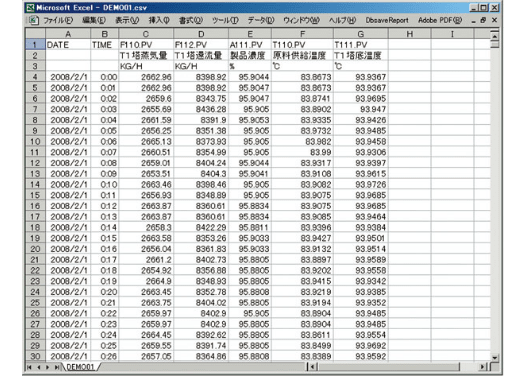Image resolution: width=525 pixels, height=376 pixels.
Task: Open the ファイル(F) menu
Action: [58, 20]
